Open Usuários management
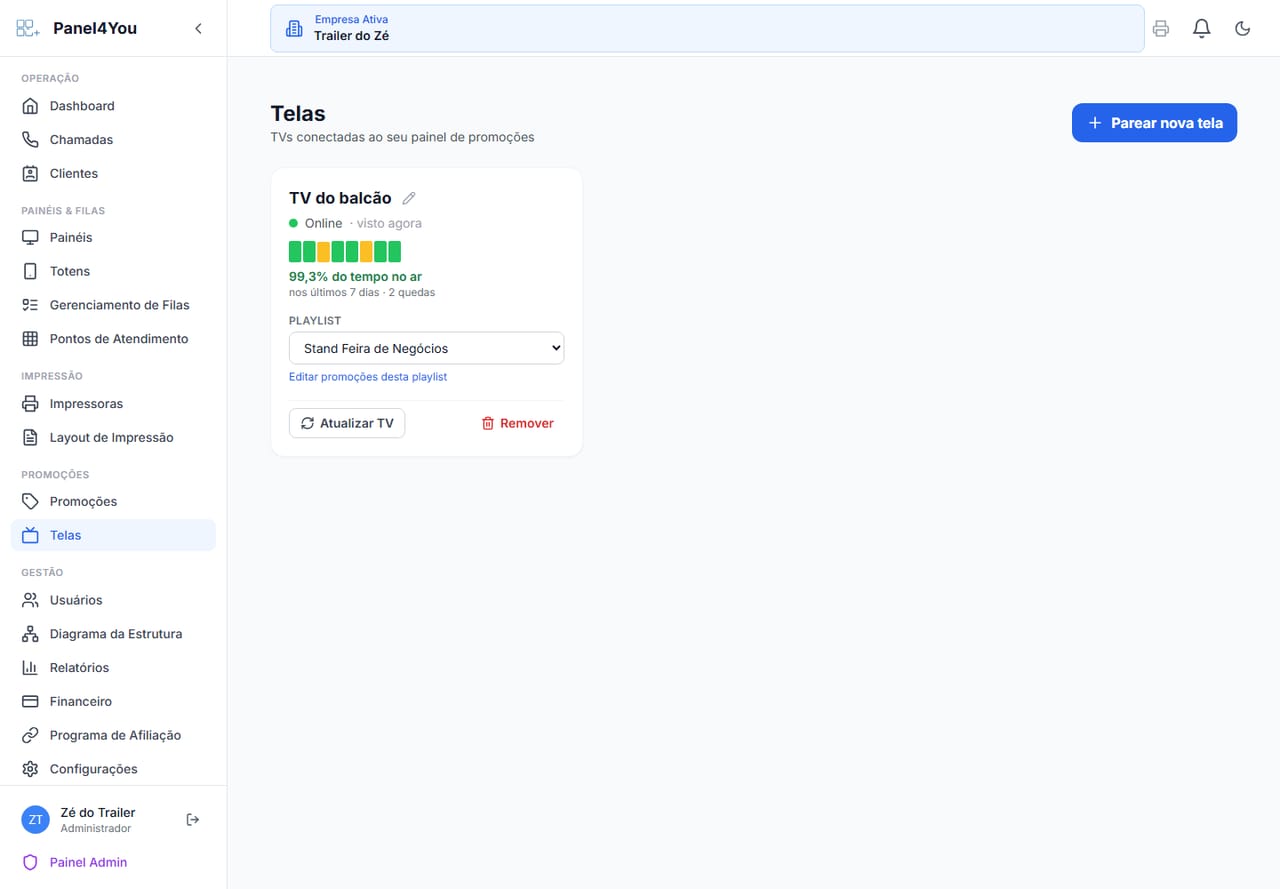The width and height of the screenshot is (1280, 889). (x=113, y=600)
